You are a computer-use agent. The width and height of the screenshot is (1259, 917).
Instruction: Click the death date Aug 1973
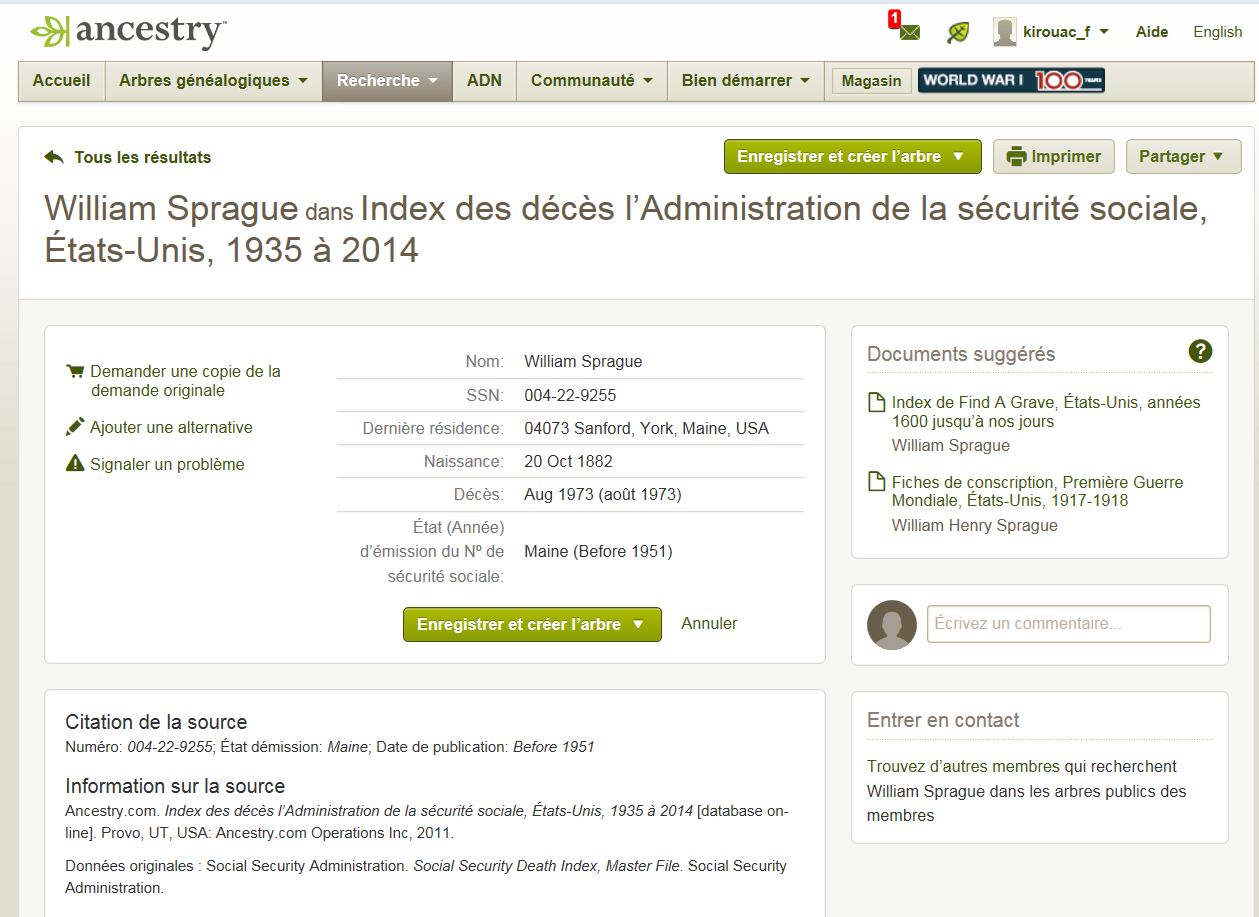click(x=602, y=495)
